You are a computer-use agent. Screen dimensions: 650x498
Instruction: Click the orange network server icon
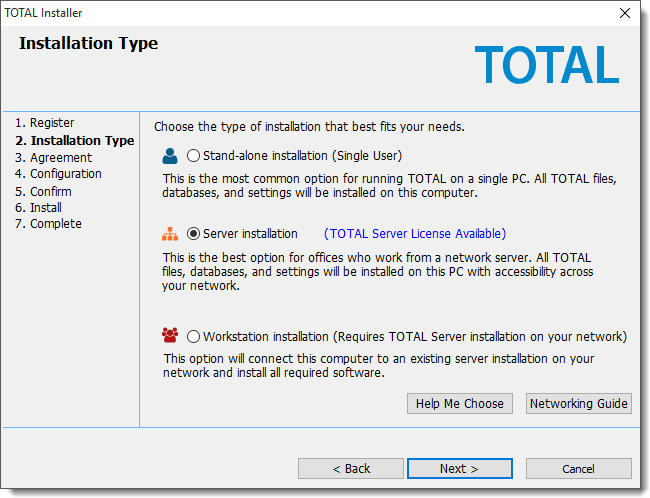click(170, 234)
